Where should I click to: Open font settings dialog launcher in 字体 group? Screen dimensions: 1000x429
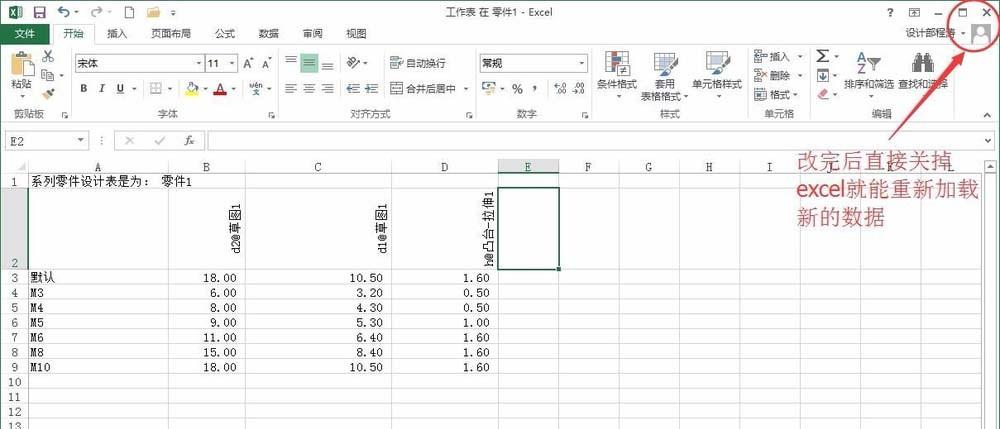(272, 115)
